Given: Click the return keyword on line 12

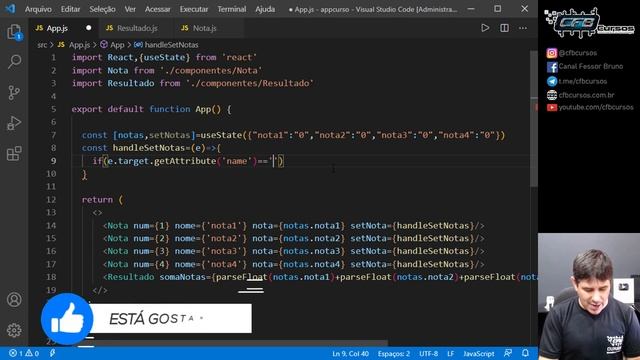Looking at the screenshot, I should click(97, 200).
